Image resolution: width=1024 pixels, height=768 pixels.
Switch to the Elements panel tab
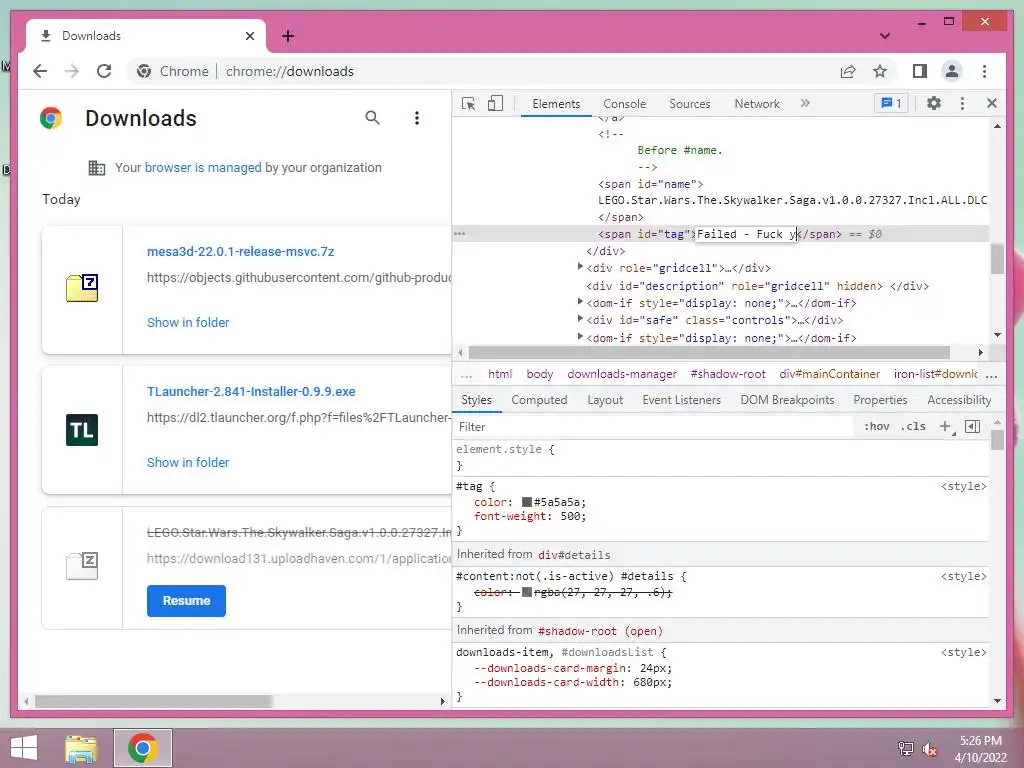(556, 104)
